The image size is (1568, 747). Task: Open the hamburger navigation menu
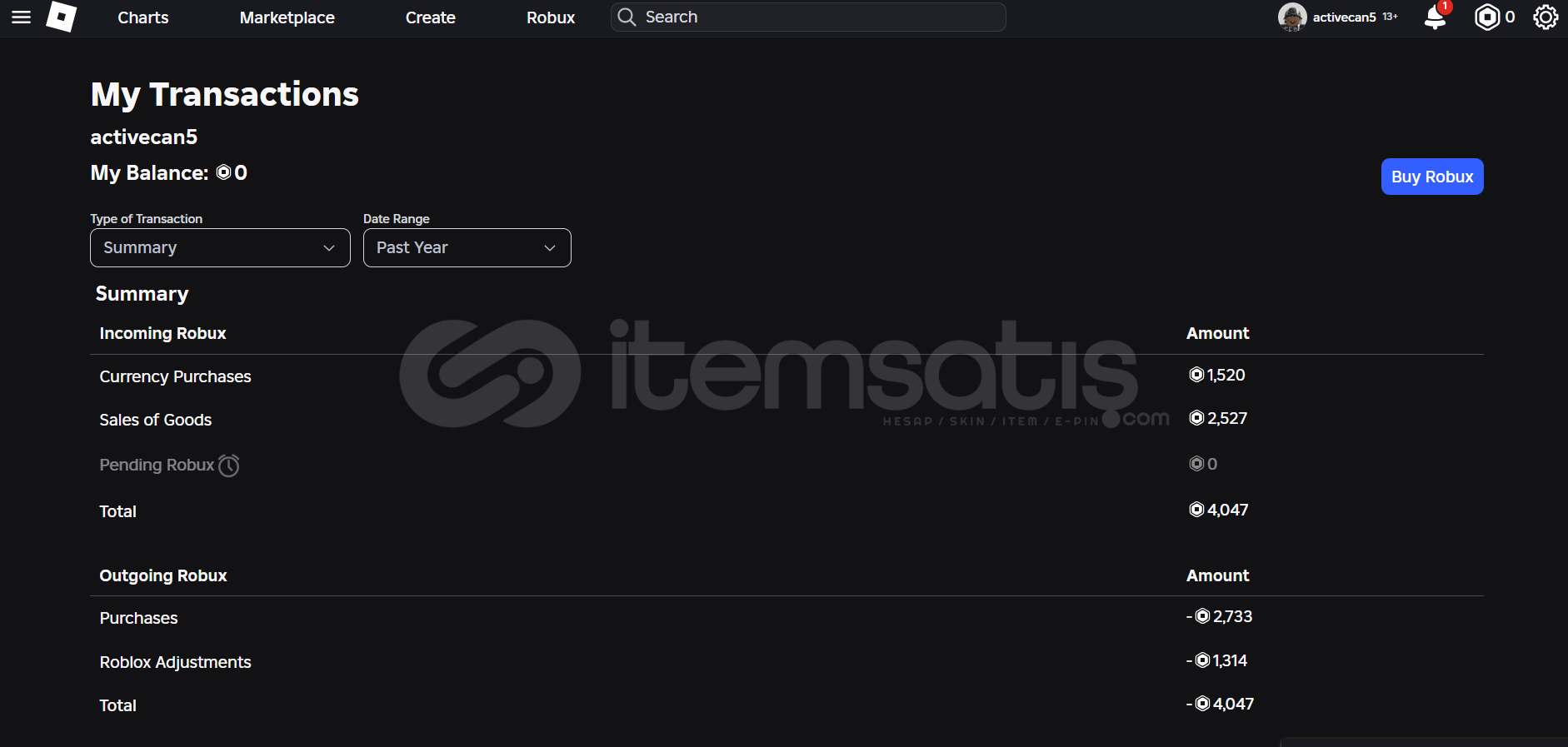click(21, 17)
